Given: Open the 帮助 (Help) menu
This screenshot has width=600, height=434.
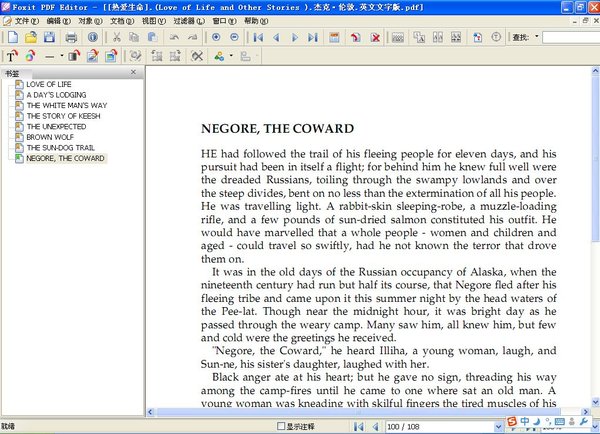Looking at the screenshot, I should [x=256, y=21].
